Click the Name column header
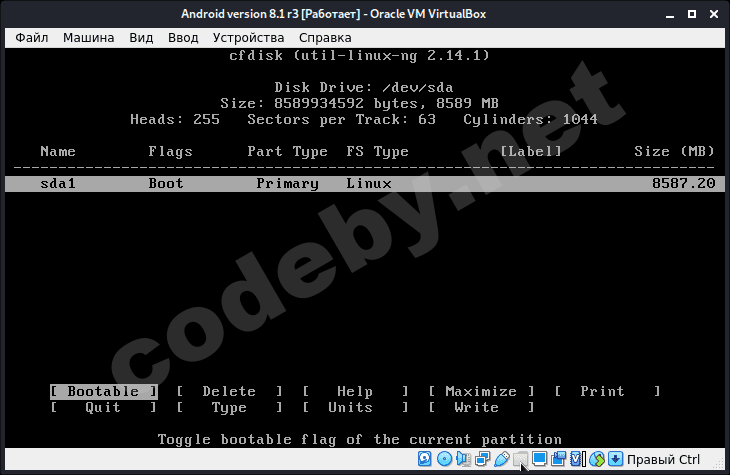 [x=58, y=151]
